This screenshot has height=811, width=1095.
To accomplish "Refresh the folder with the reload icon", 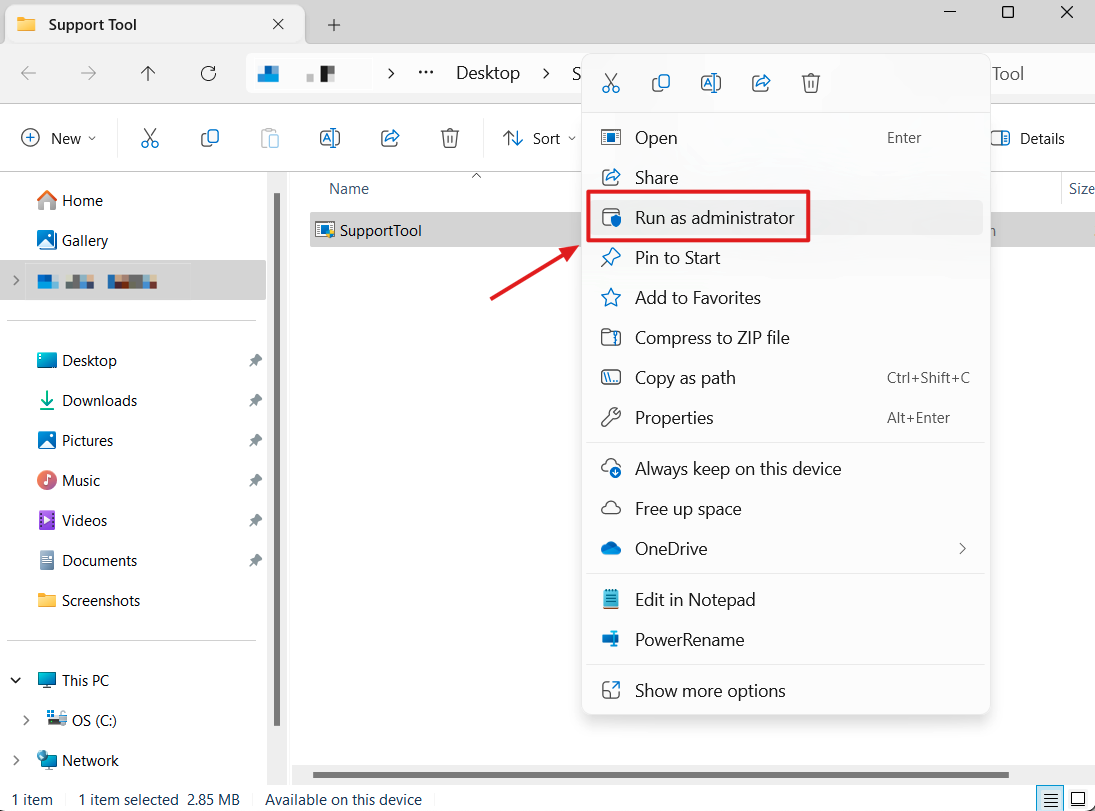I will pos(208,73).
